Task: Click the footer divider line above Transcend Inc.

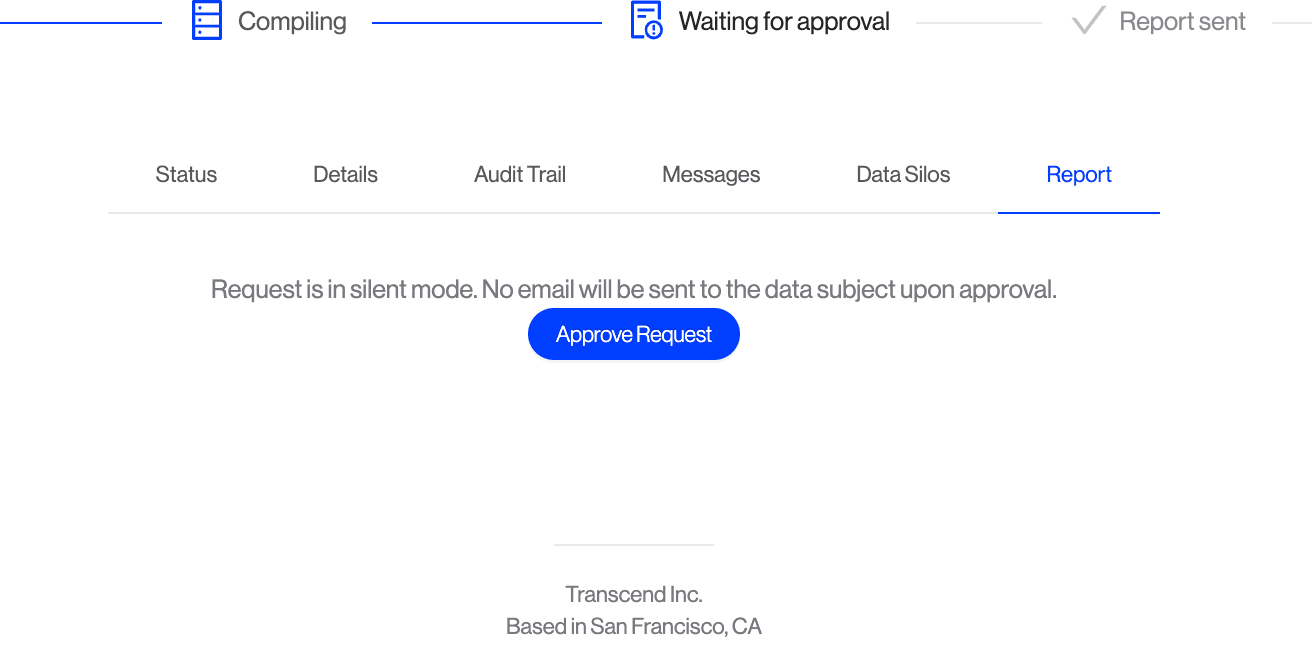Action: [634, 545]
